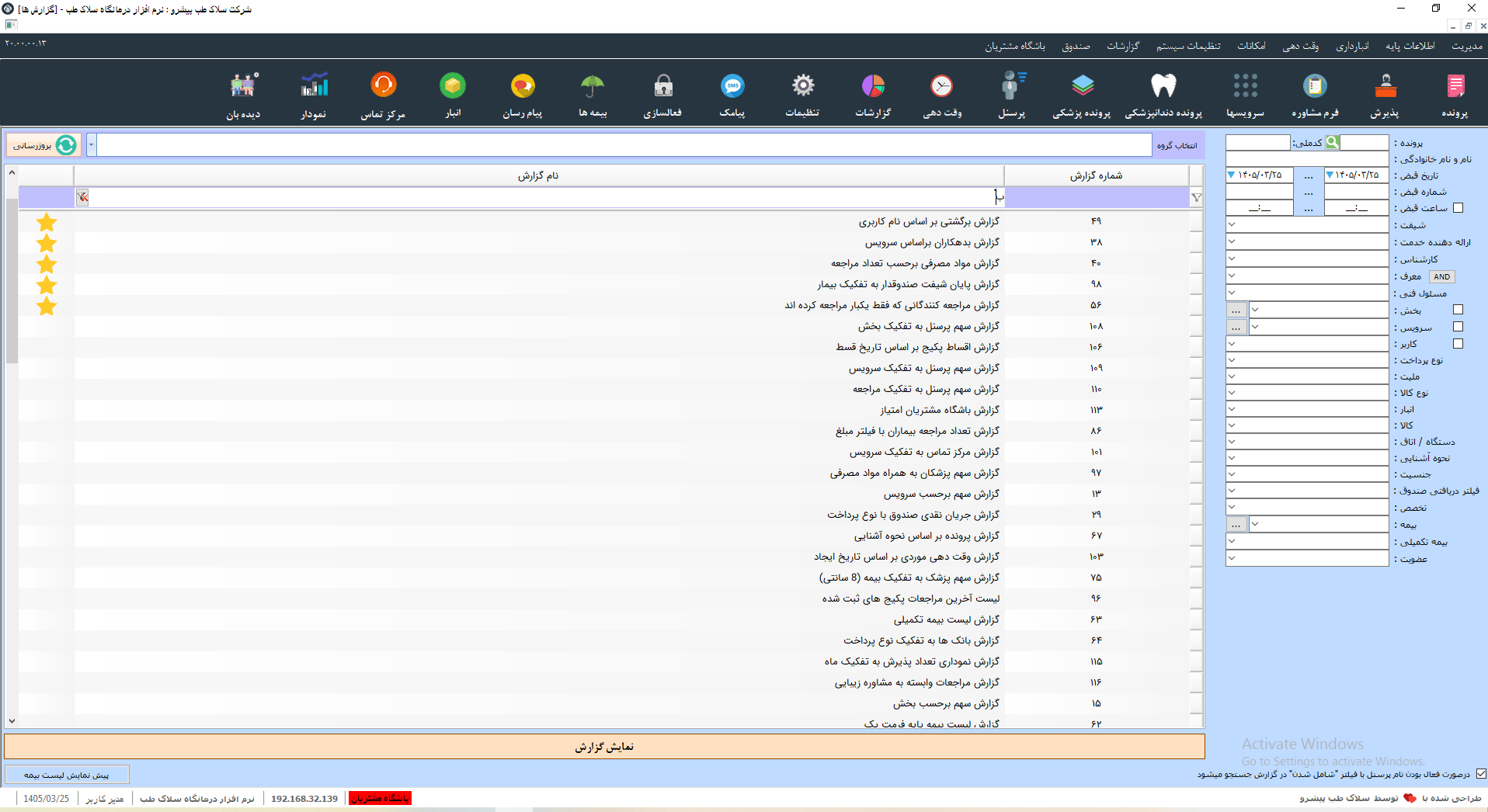This screenshot has height=812, width=1488.
Task: Expand the شیفت dropdown
Action: tap(1232, 225)
